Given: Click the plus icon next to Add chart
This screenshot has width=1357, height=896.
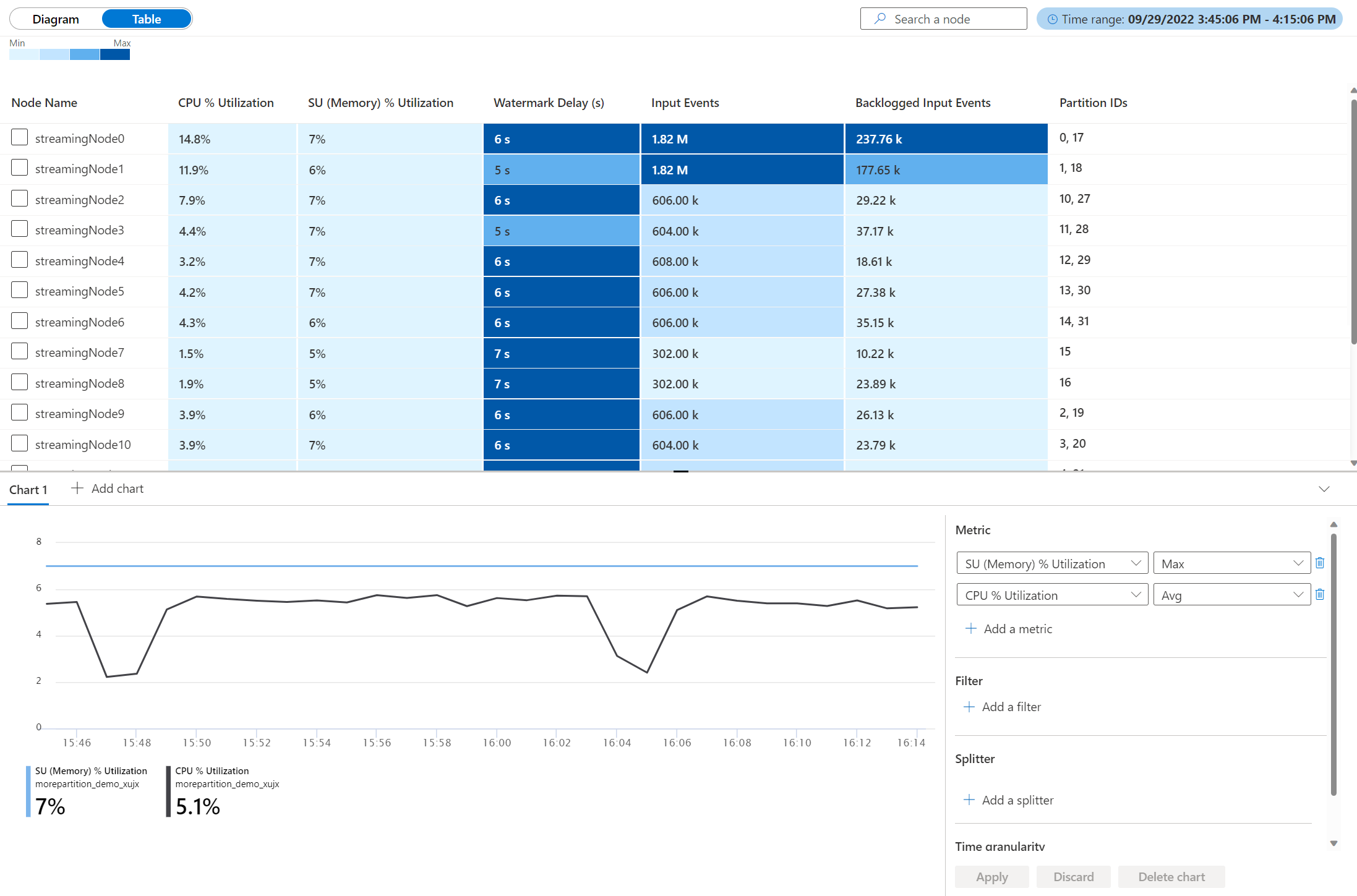Looking at the screenshot, I should tap(77, 488).
